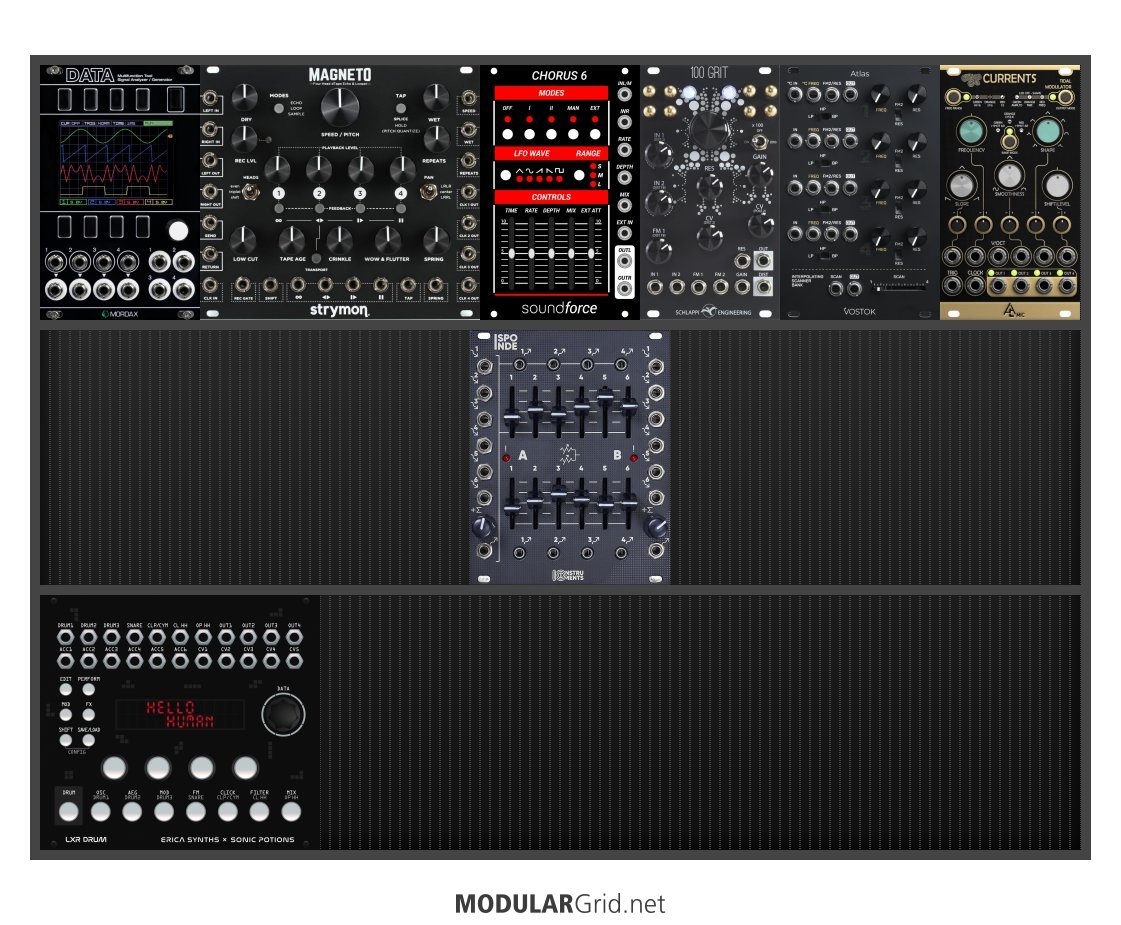Click the Chorus 6 EXT IN jack
The height and width of the screenshot is (925, 1121).
coord(625,233)
